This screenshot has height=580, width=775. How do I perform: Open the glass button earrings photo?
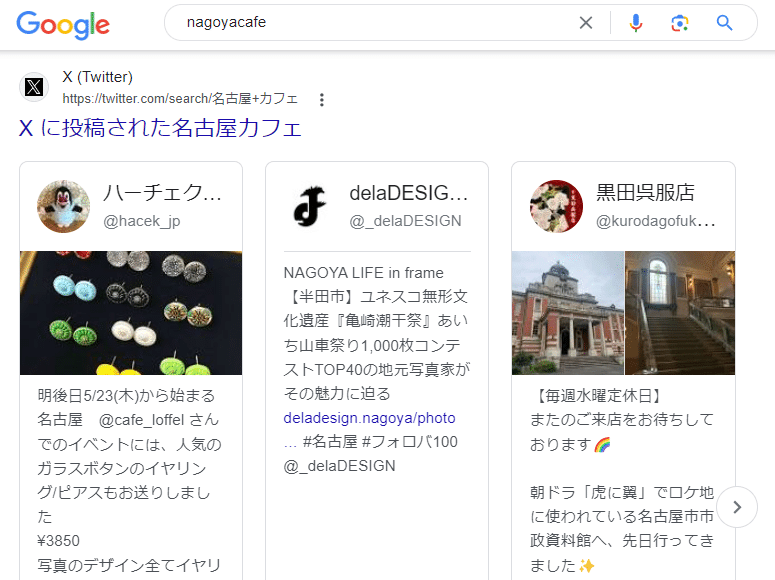point(131,313)
